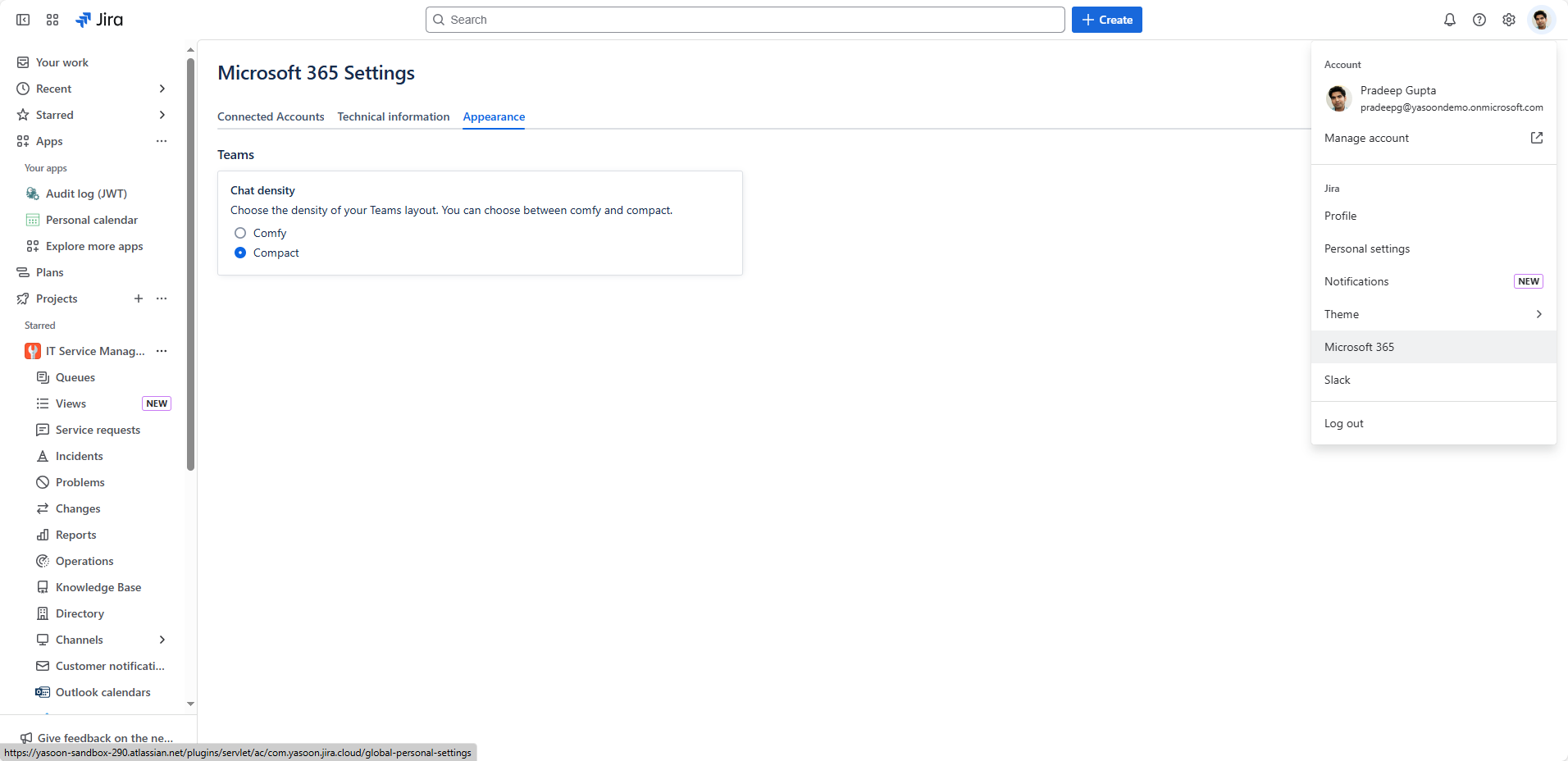The width and height of the screenshot is (1568, 761).
Task: Open the Jira settings gear
Action: [x=1509, y=19]
